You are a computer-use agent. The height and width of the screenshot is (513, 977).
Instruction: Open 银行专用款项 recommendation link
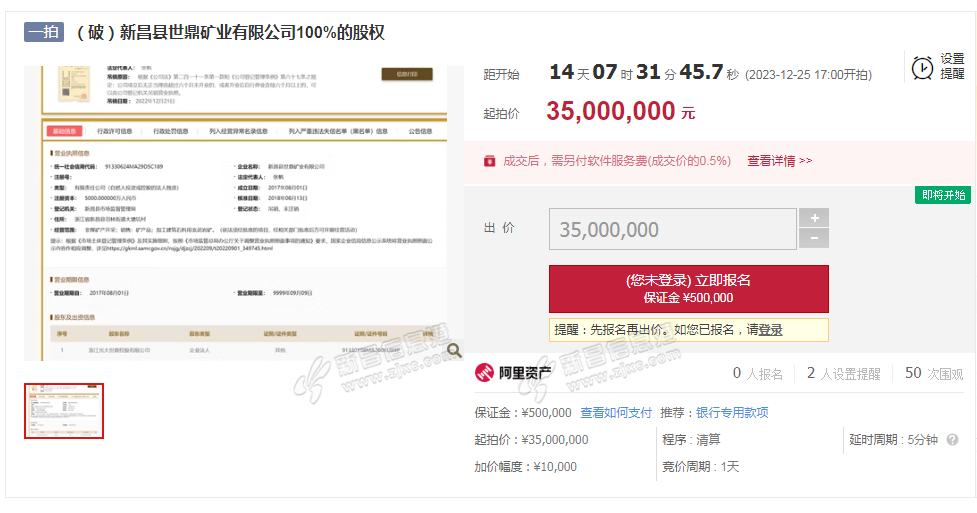pos(732,412)
